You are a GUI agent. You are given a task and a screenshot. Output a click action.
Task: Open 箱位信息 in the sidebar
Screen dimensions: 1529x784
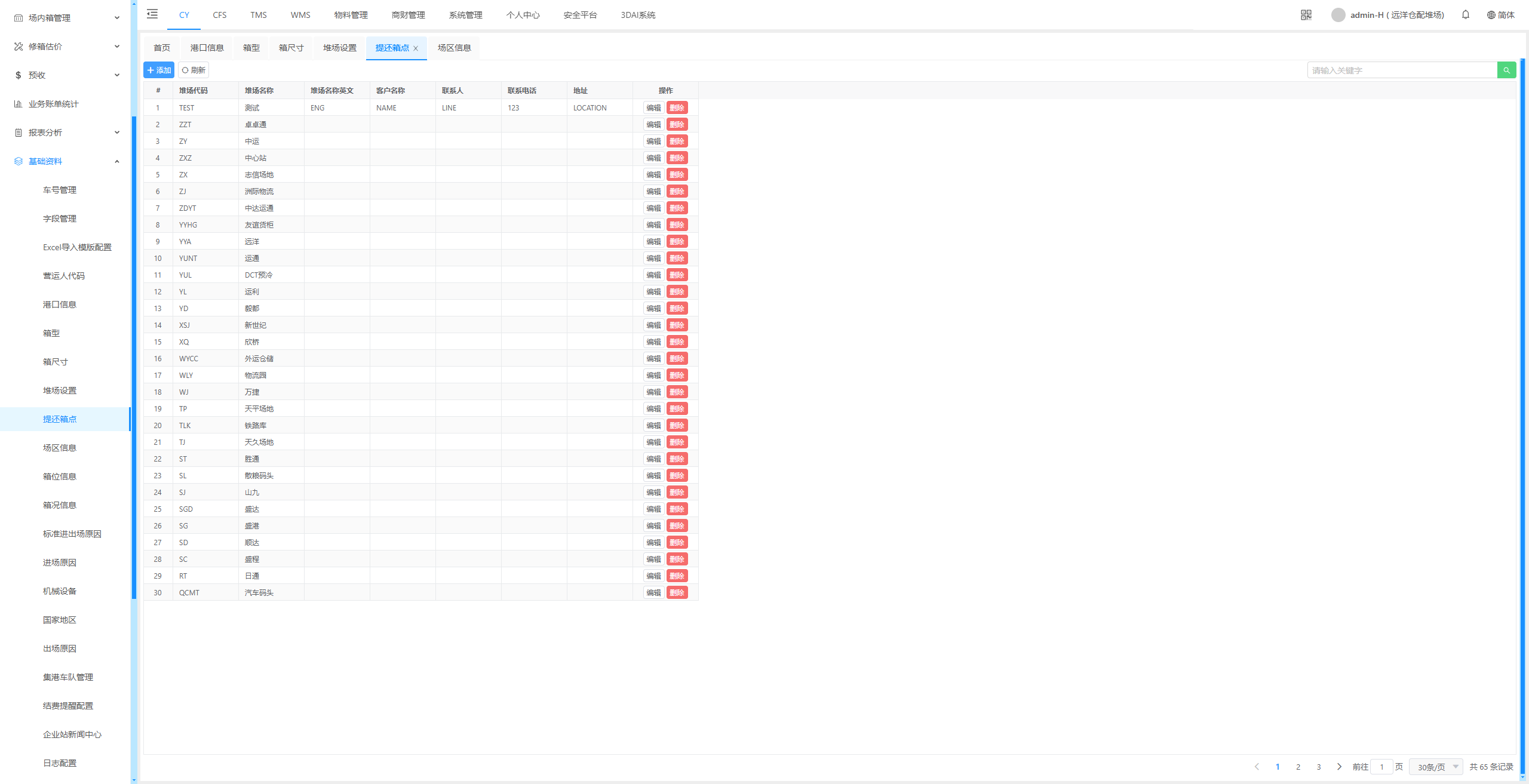coord(60,476)
